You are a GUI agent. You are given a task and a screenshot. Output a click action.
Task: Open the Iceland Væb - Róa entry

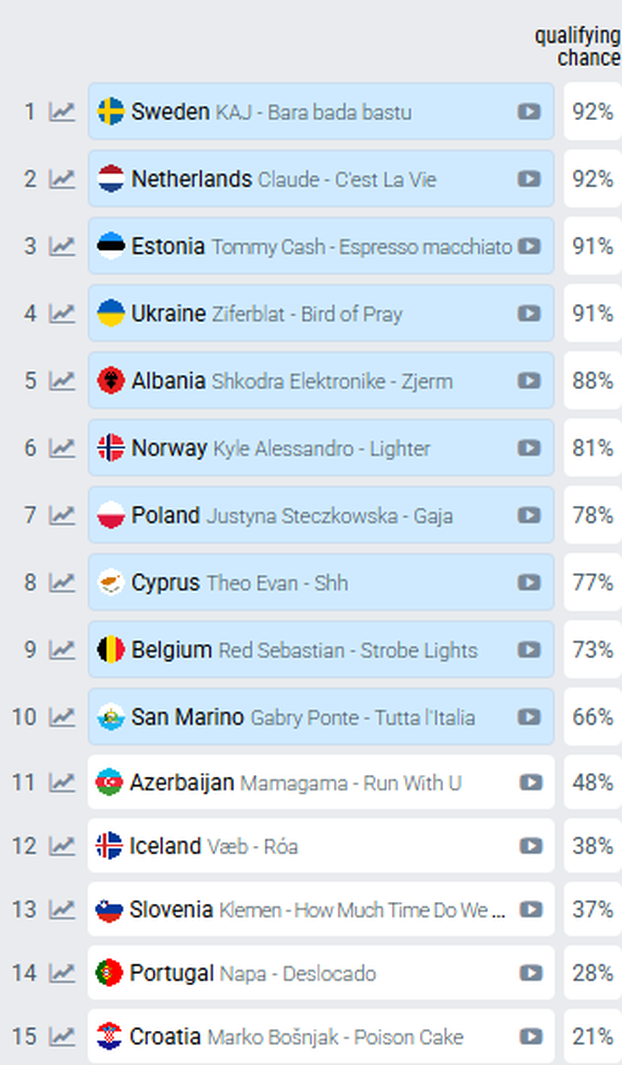tap(321, 846)
